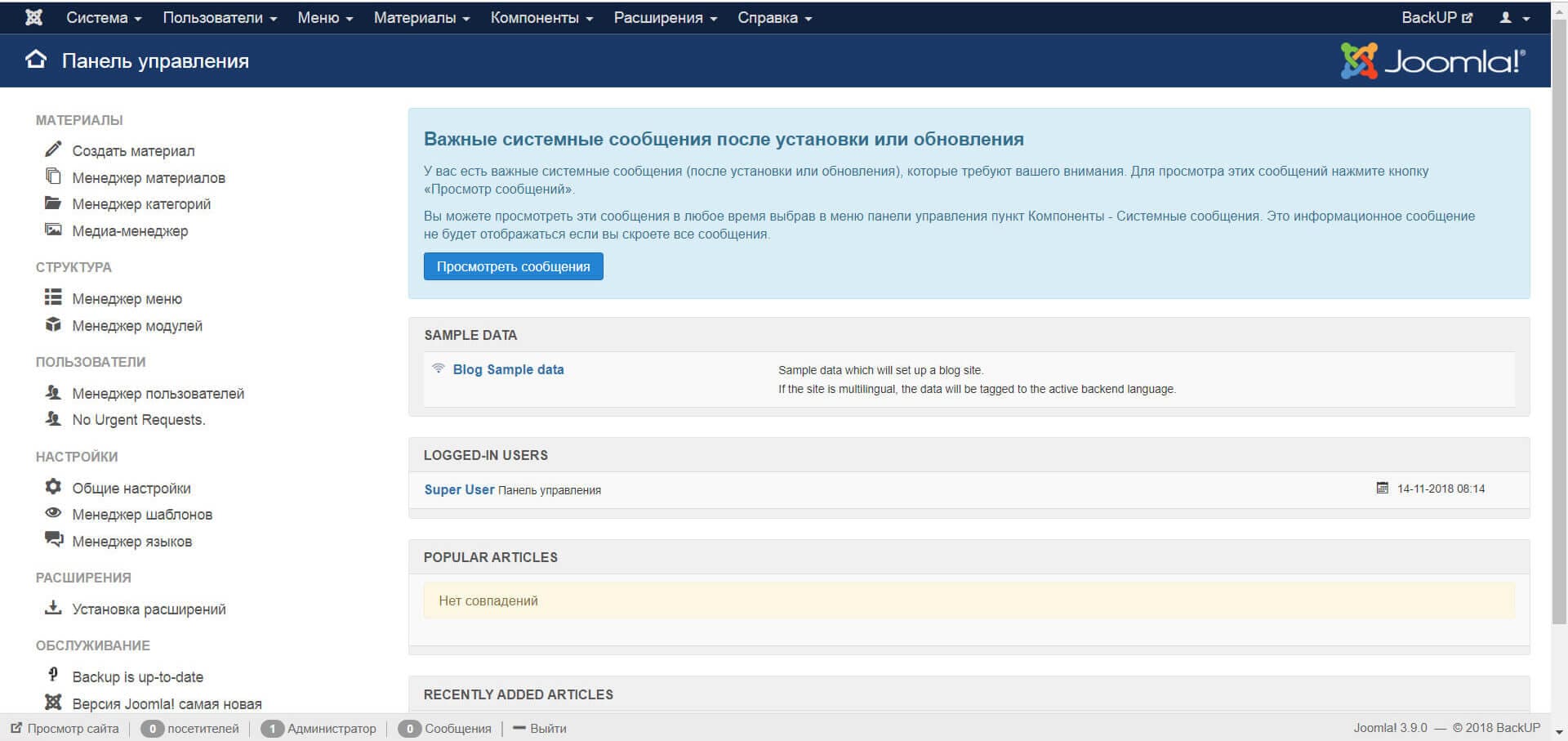Open the Blog Sample data link
This screenshot has height=741, width=1568.
(x=508, y=369)
